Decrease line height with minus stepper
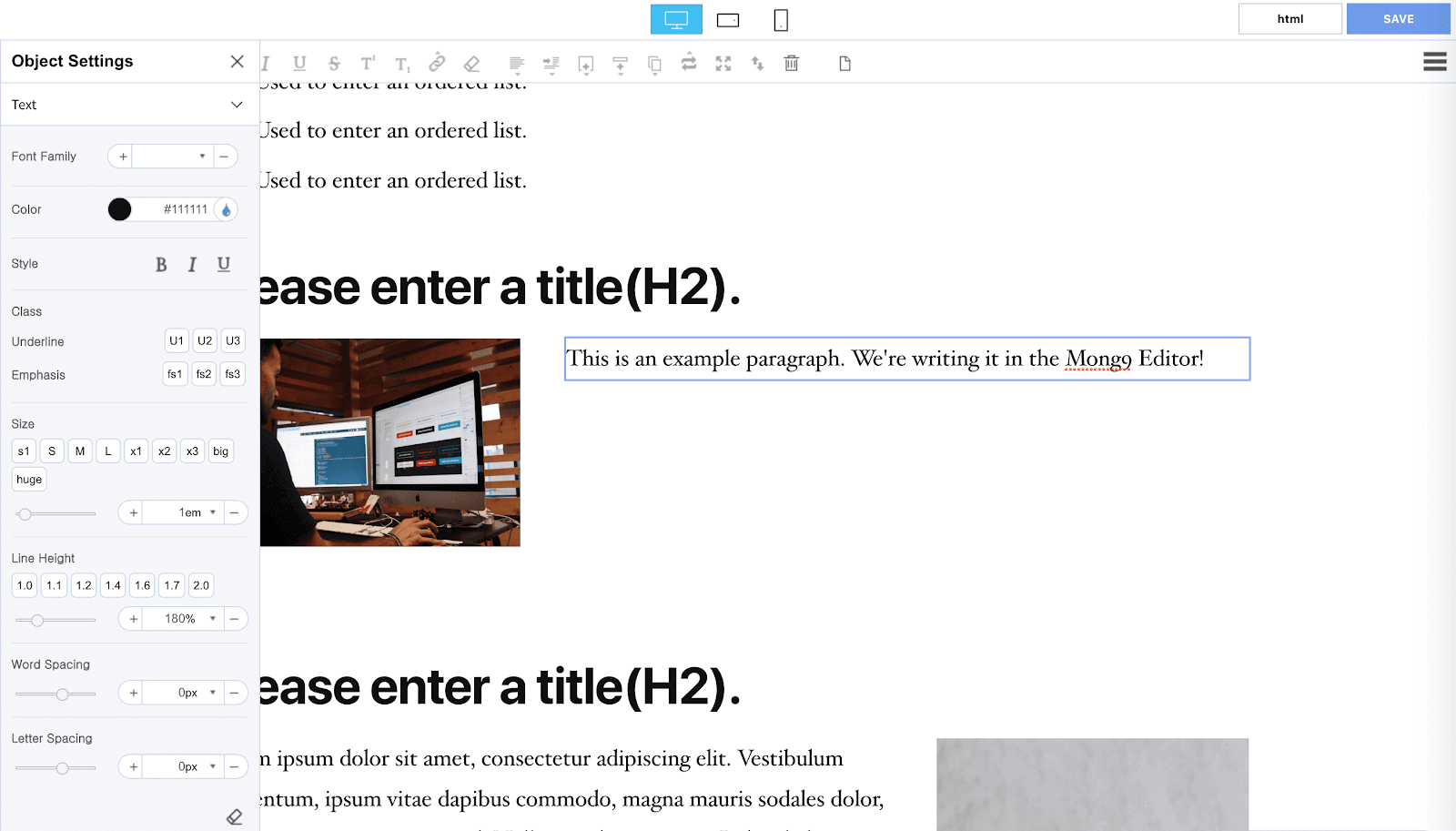Screen dimensions: 1456x831 pyautogui.click(x=235, y=619)
